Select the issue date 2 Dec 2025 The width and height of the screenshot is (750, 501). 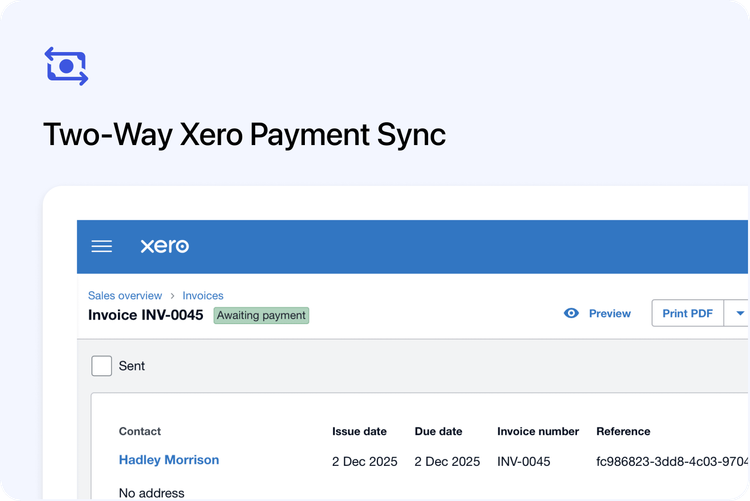click(x=364, y=461)
